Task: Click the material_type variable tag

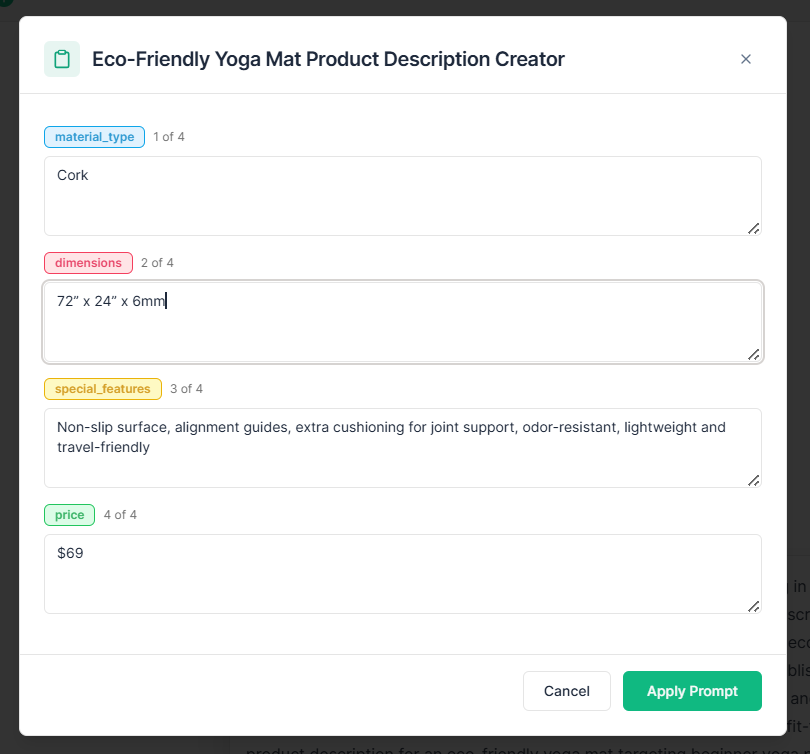Action: pyautogui.click(x=95, y=137)
